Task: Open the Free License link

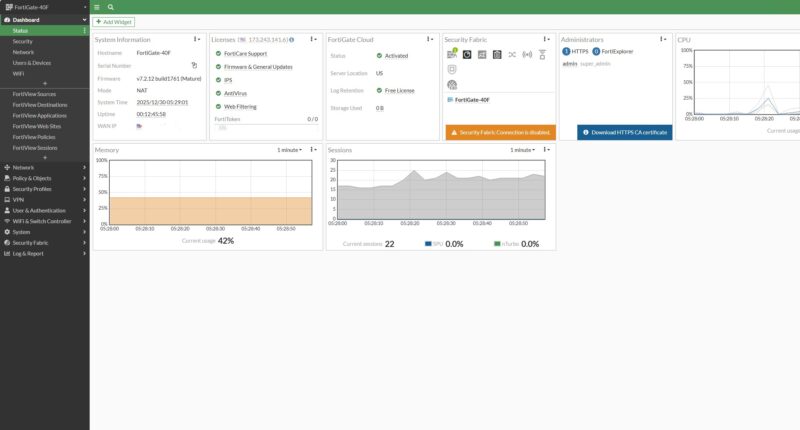Action: click(399, 90)
